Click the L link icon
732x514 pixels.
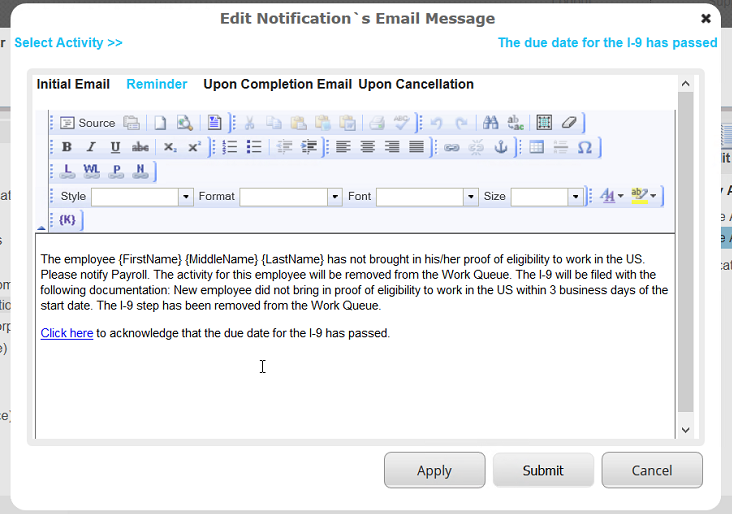pyautogui.click(x=67, y=171)
